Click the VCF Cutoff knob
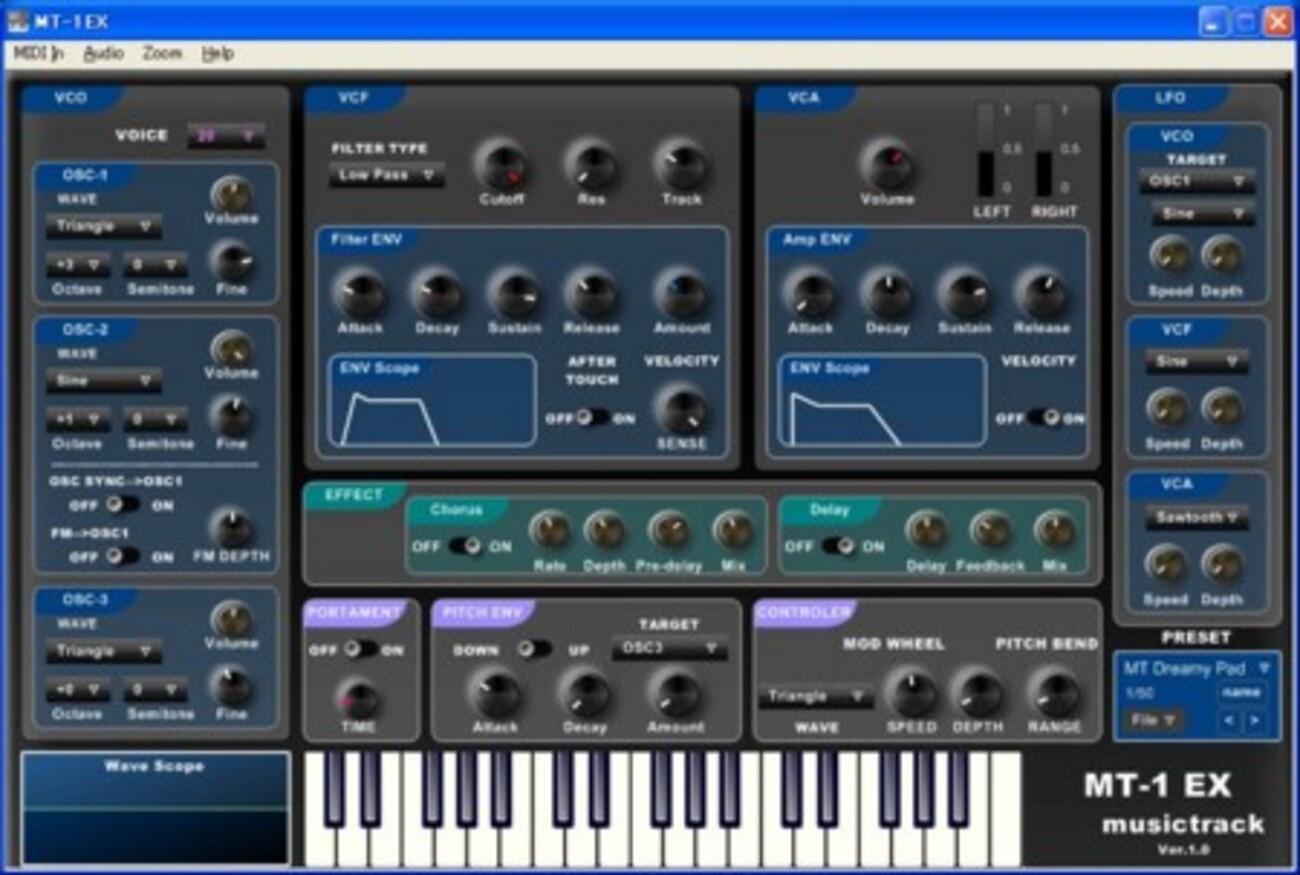 [x=500, y=163]
